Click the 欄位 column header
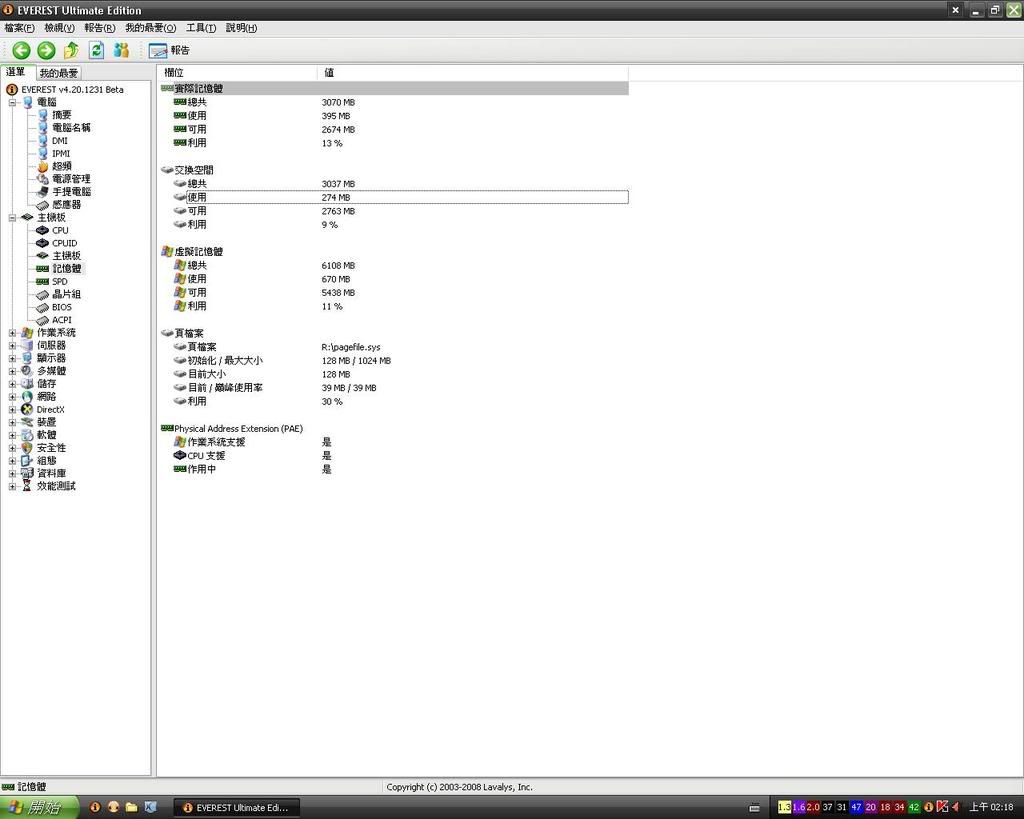The height and width of the screenshot is (819, 1024). click(237, 72)
